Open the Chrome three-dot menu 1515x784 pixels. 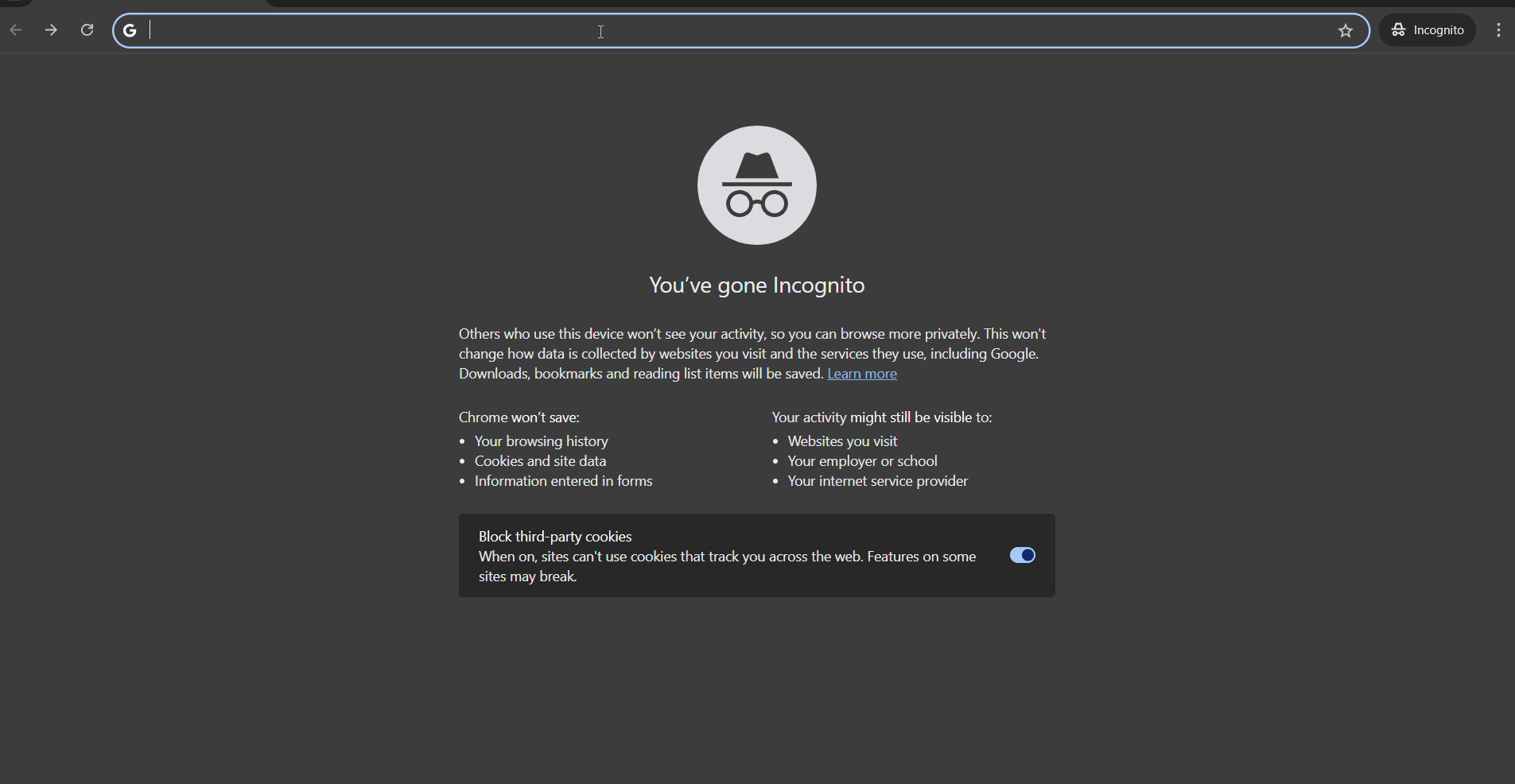coord(1498,30)
